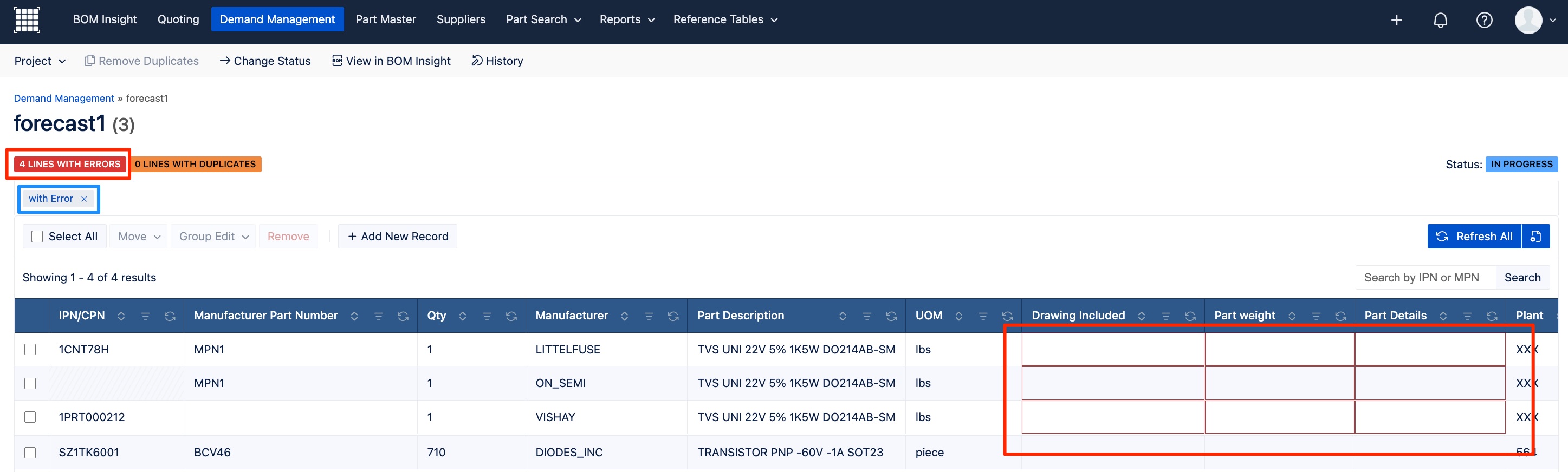Filter the Manufacturer Part Number column
This screenshot has width=1568, height=472.
(379, 316)
